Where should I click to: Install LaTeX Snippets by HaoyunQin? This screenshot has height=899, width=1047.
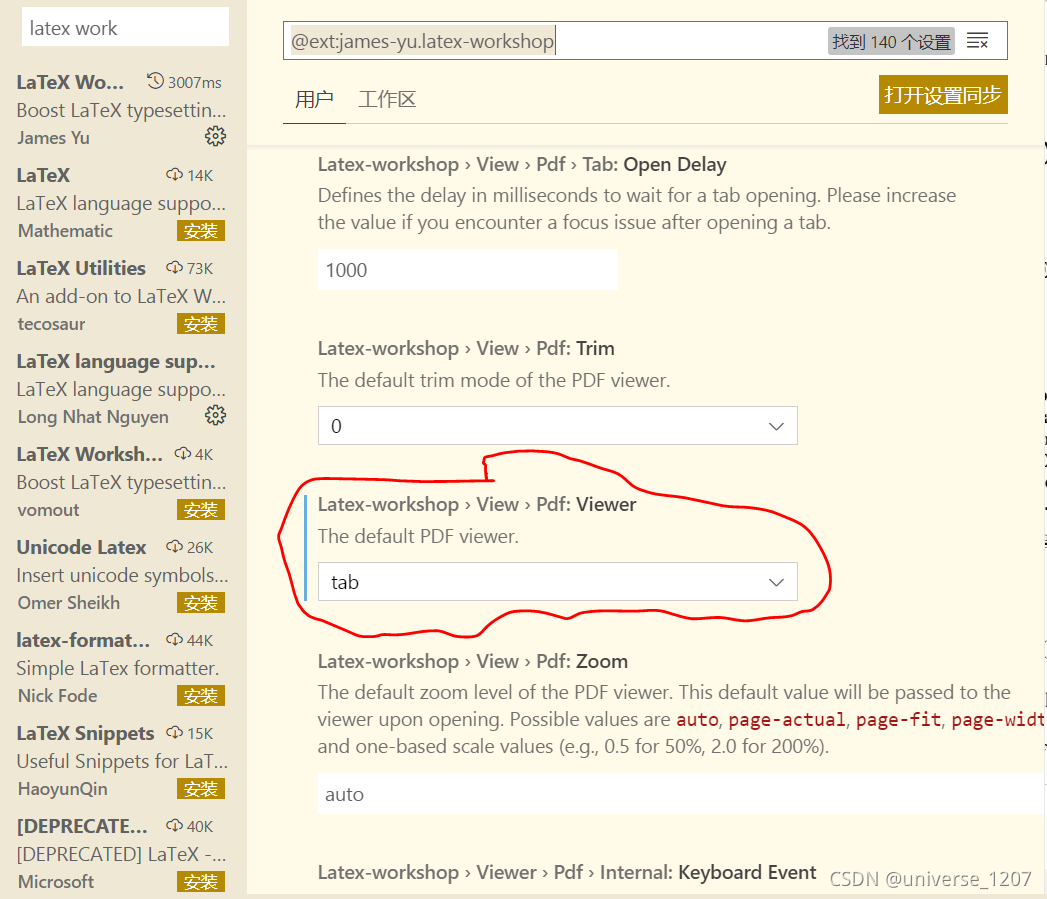click(201, 788)
